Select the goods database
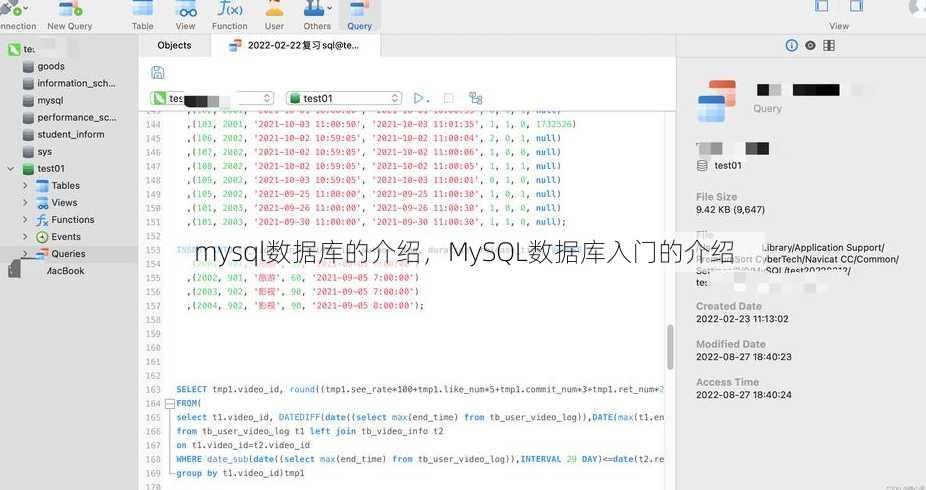The image size is (926, 490). 51,67
